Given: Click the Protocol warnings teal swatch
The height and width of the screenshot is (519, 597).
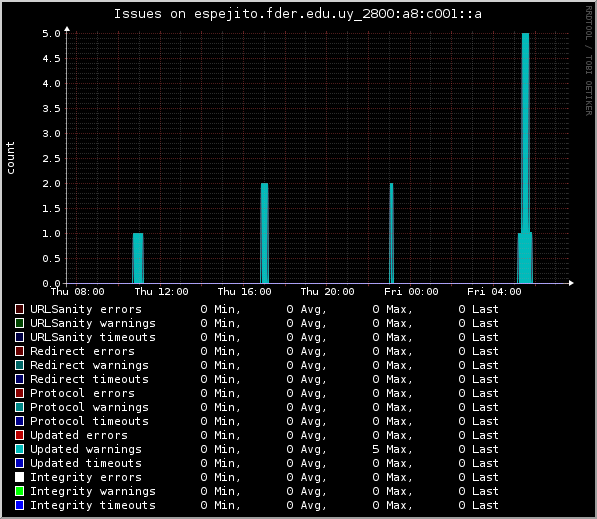Looking at the screenshot, I should (19, 407).
